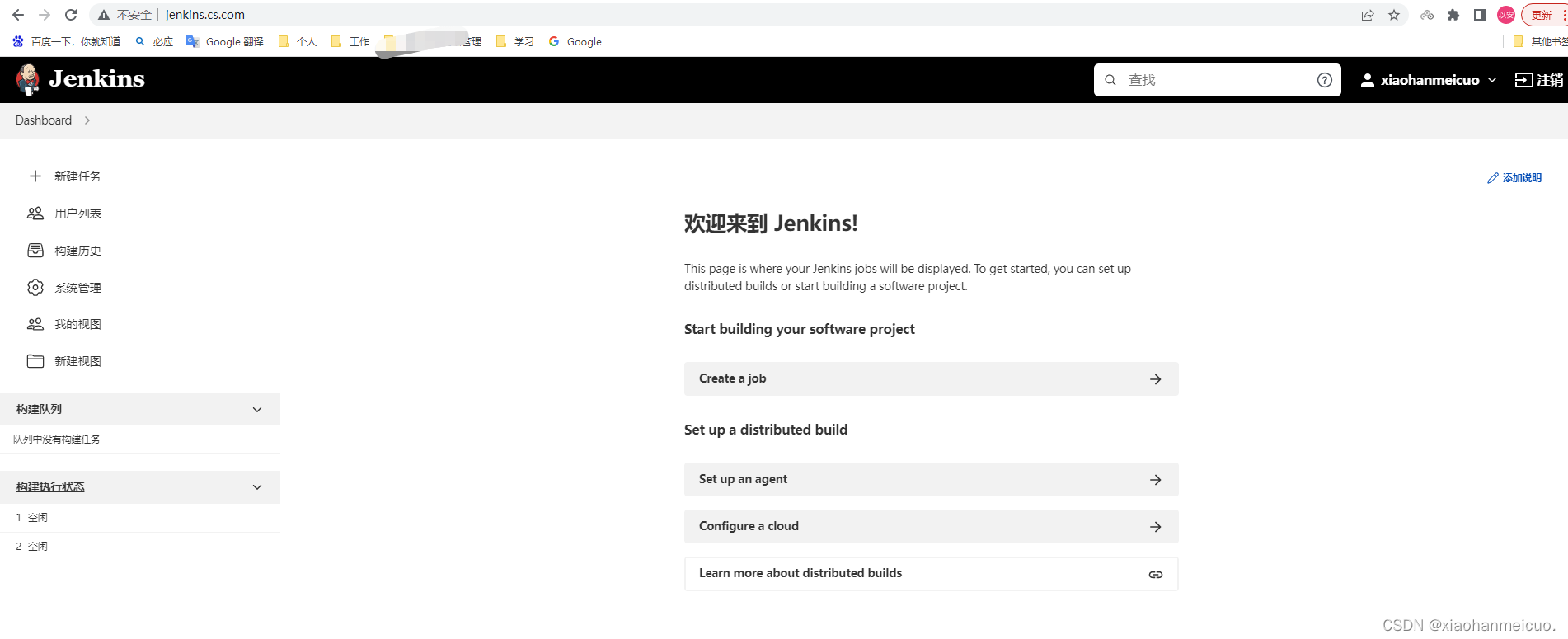Open 新建任务 in the sidebar
This screenshot has width=1568, height=639.
coord(77,176)
